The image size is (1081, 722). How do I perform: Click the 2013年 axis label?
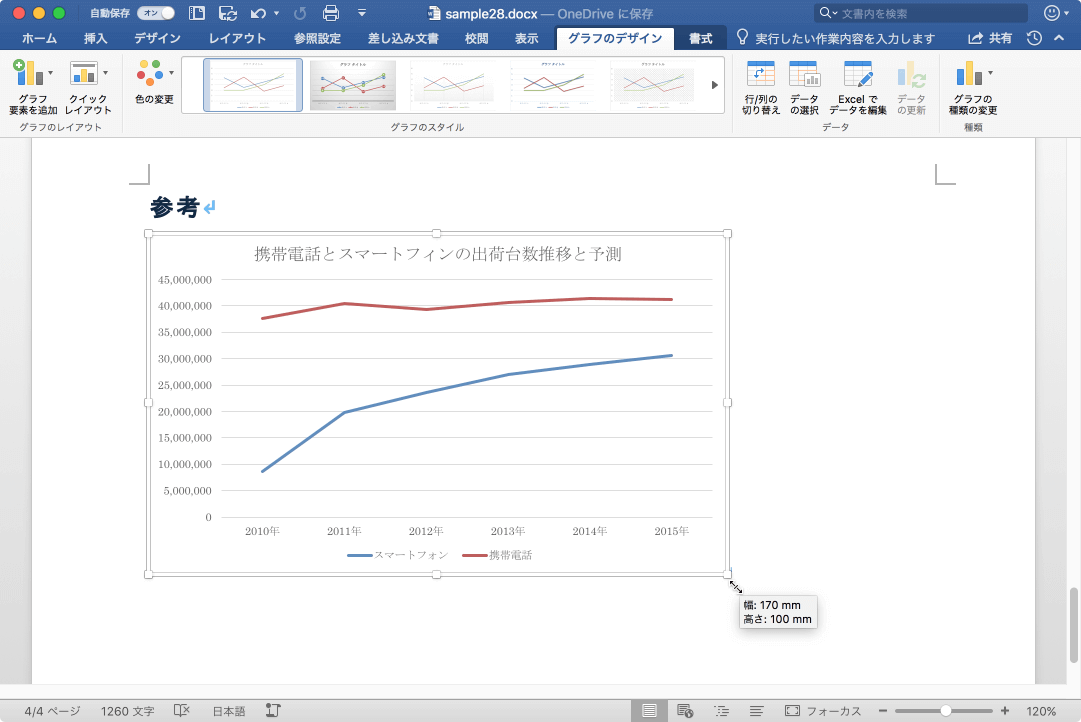click(x=507, y=531)
